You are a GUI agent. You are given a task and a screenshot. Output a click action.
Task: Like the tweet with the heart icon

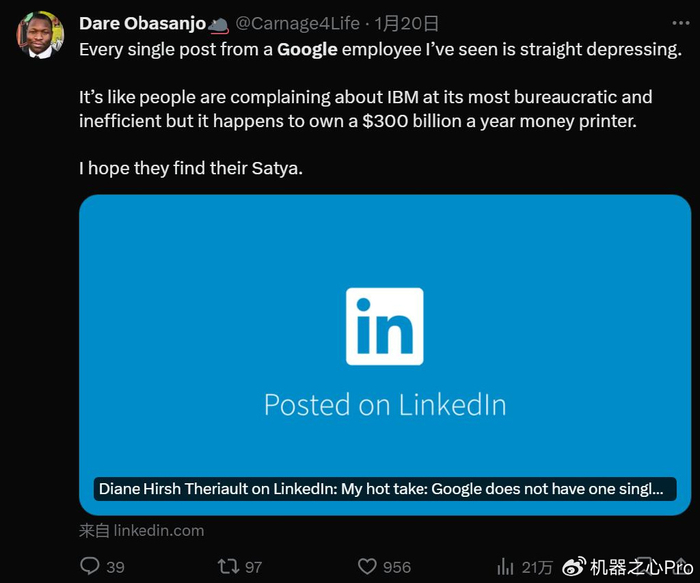(367, 566)
